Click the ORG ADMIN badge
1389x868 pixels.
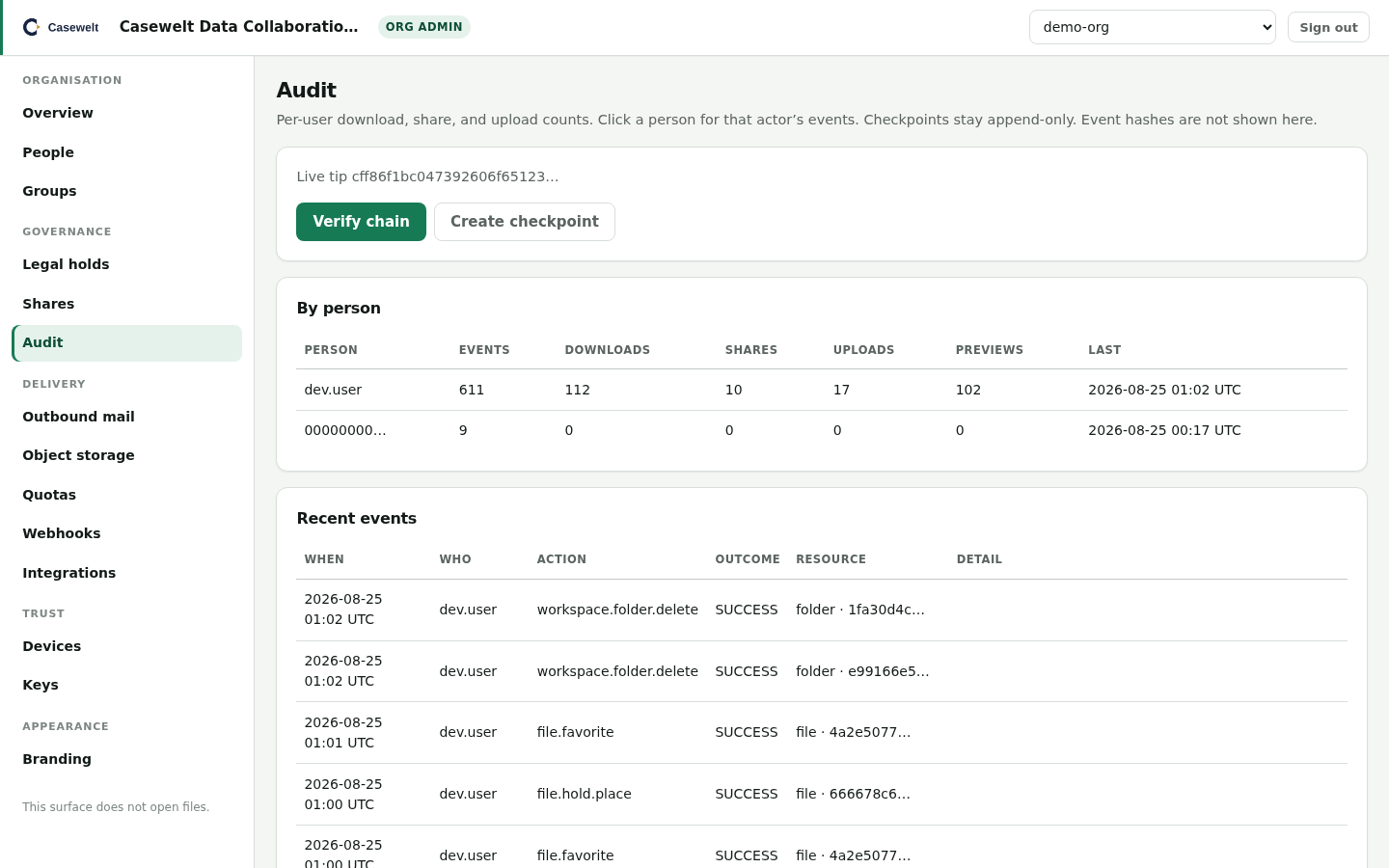(424, 27)
